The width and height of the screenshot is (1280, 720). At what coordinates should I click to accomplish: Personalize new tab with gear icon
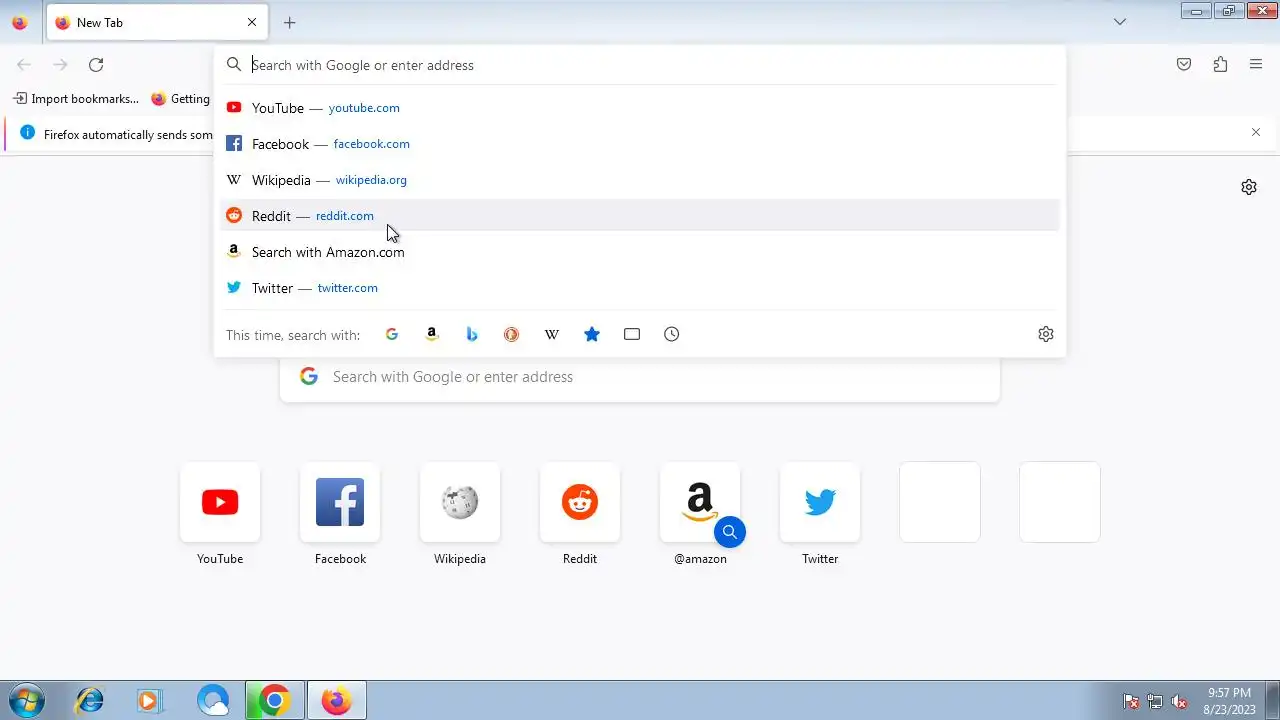point(1249,187)
